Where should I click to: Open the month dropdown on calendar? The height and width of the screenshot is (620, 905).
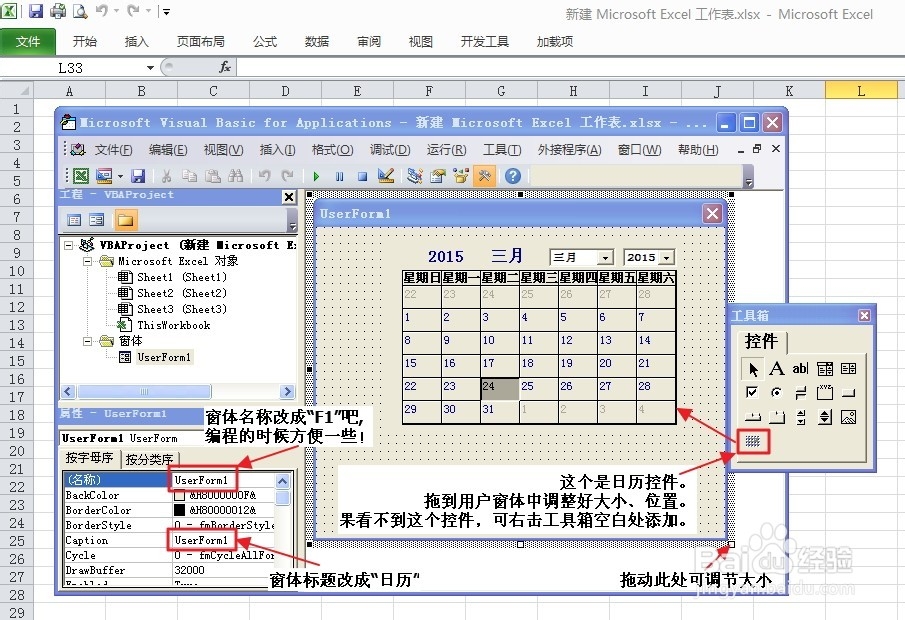(605, 257)
